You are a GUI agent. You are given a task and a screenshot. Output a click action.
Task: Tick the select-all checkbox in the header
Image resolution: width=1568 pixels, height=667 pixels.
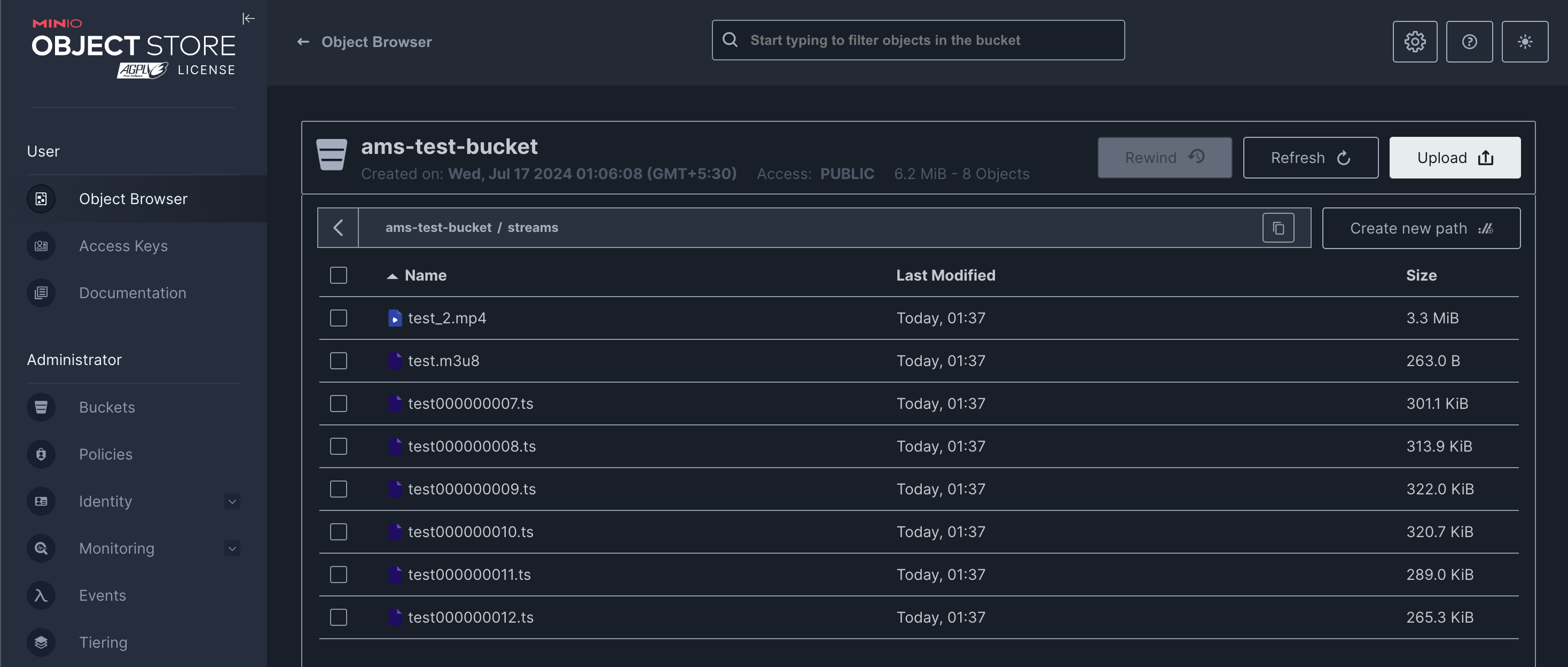coord(339,275)
